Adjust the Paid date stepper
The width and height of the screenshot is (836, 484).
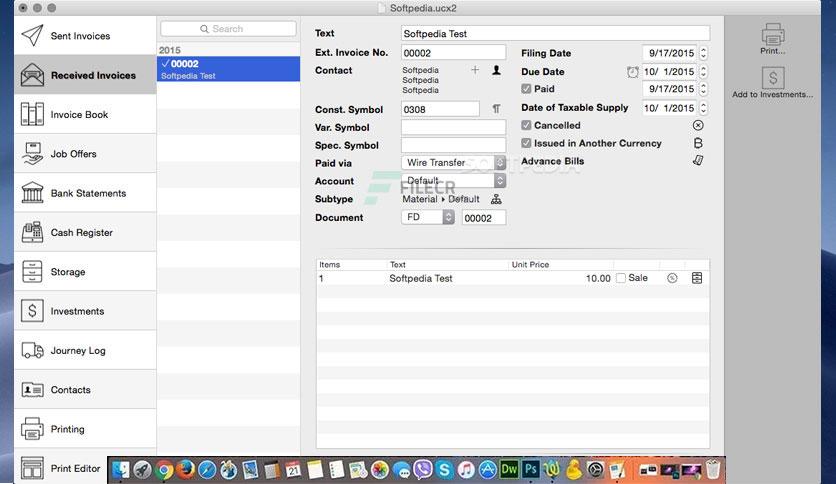(703, 89)
